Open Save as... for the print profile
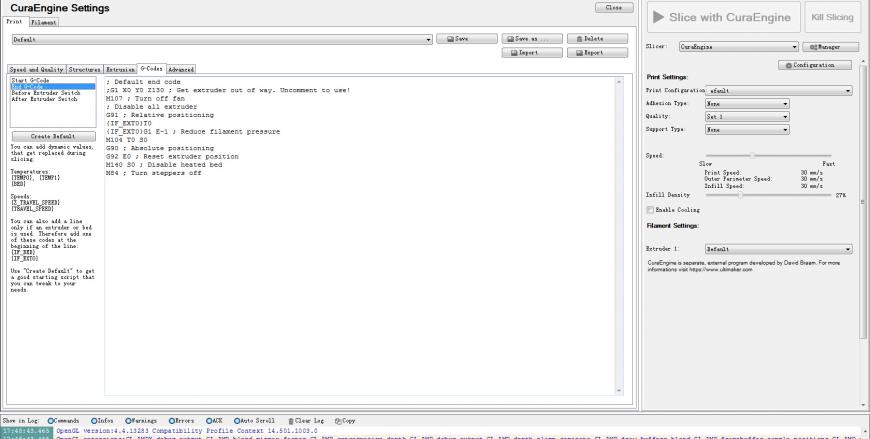870x439 pixels. (x=532, y=39)
